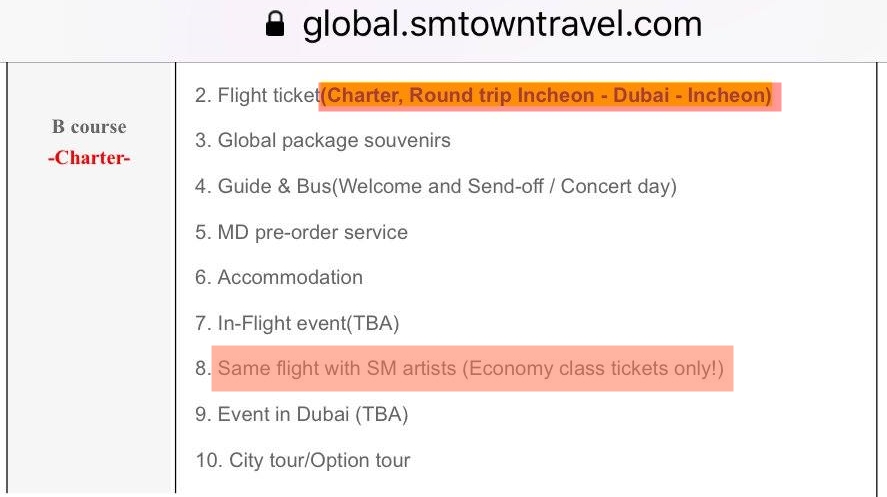
Task: Select City tour/Option tour item
Action: click(303, 460)
